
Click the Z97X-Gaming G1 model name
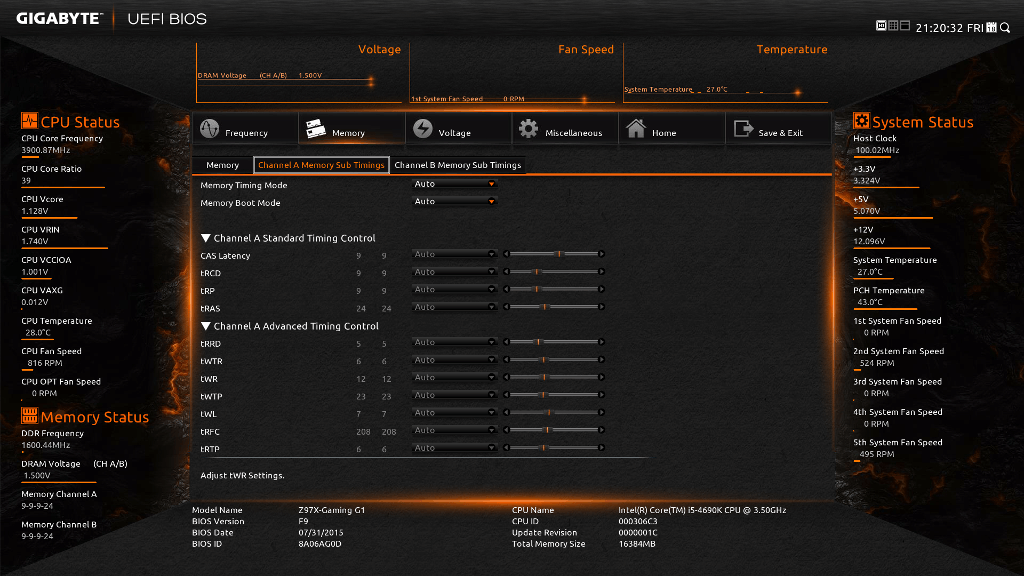coord(332,510)
